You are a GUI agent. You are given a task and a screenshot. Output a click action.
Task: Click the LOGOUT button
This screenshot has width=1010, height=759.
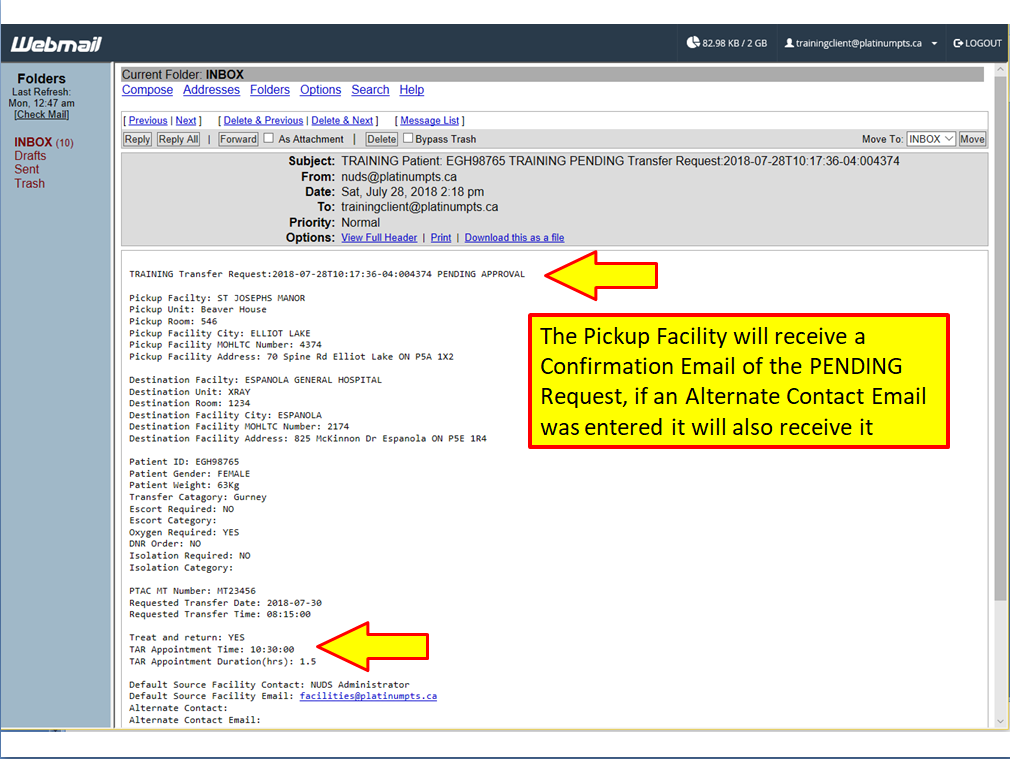tap(977, 44)
